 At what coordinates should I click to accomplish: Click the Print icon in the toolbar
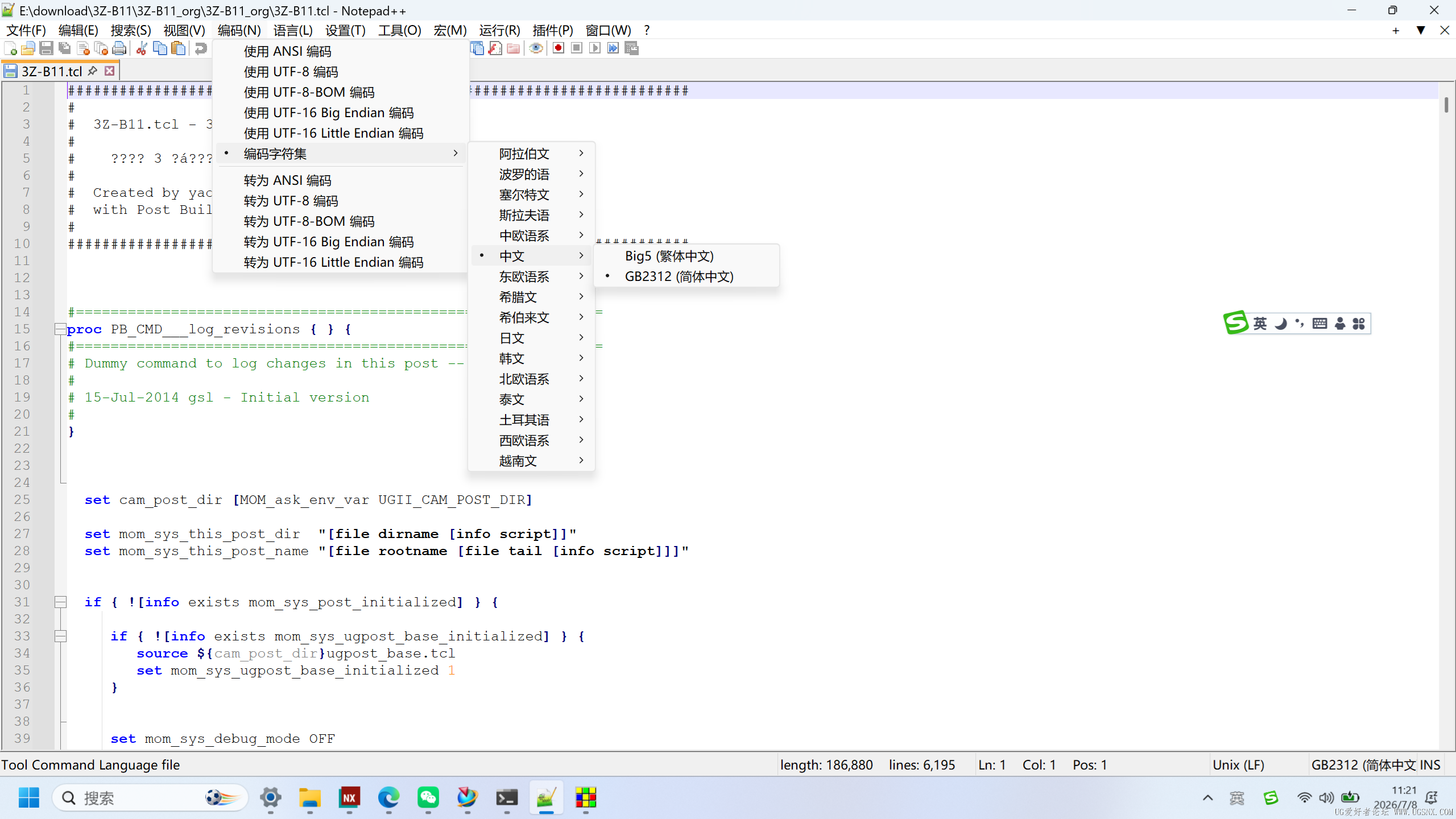click(119, 48)
